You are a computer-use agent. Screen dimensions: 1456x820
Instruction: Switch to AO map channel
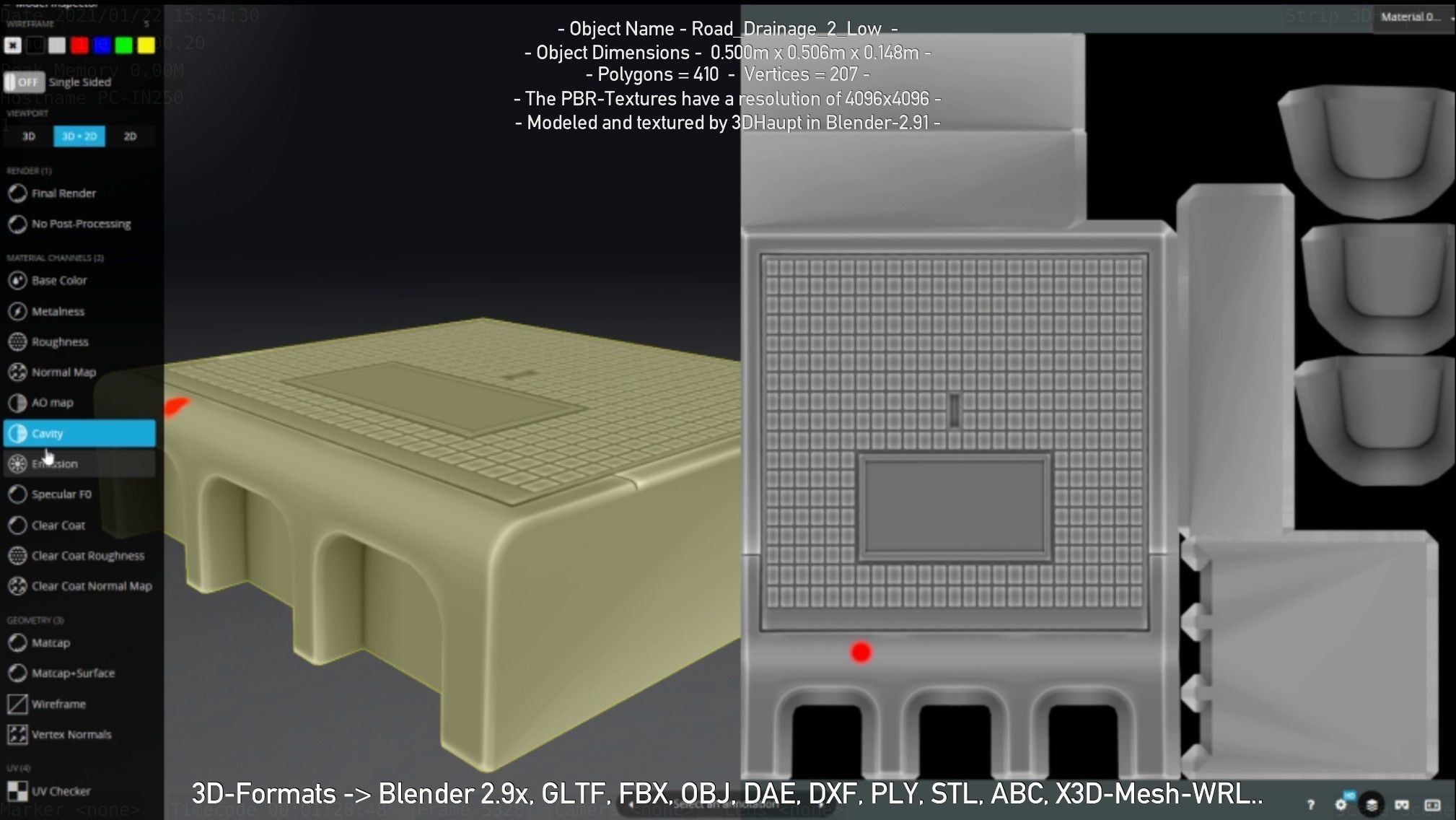coord(52,403)
